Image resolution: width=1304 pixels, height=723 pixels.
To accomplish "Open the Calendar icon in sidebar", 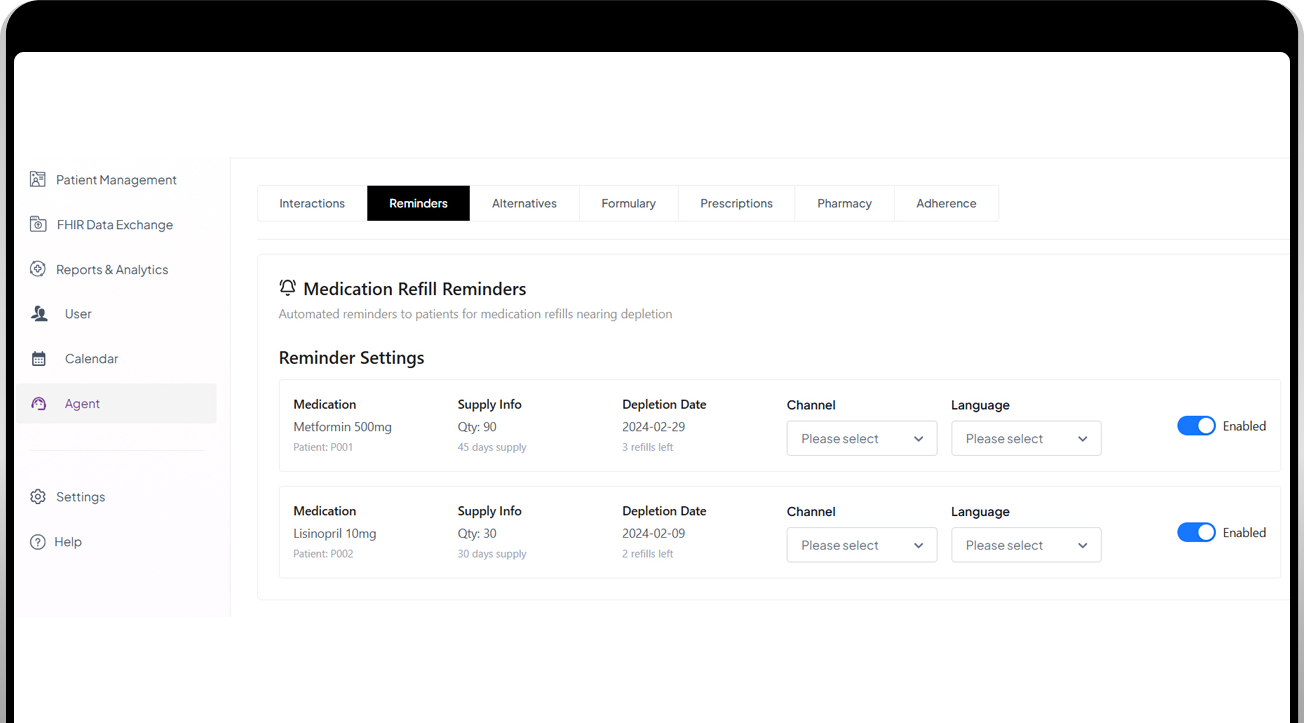I will pos(39,358).
